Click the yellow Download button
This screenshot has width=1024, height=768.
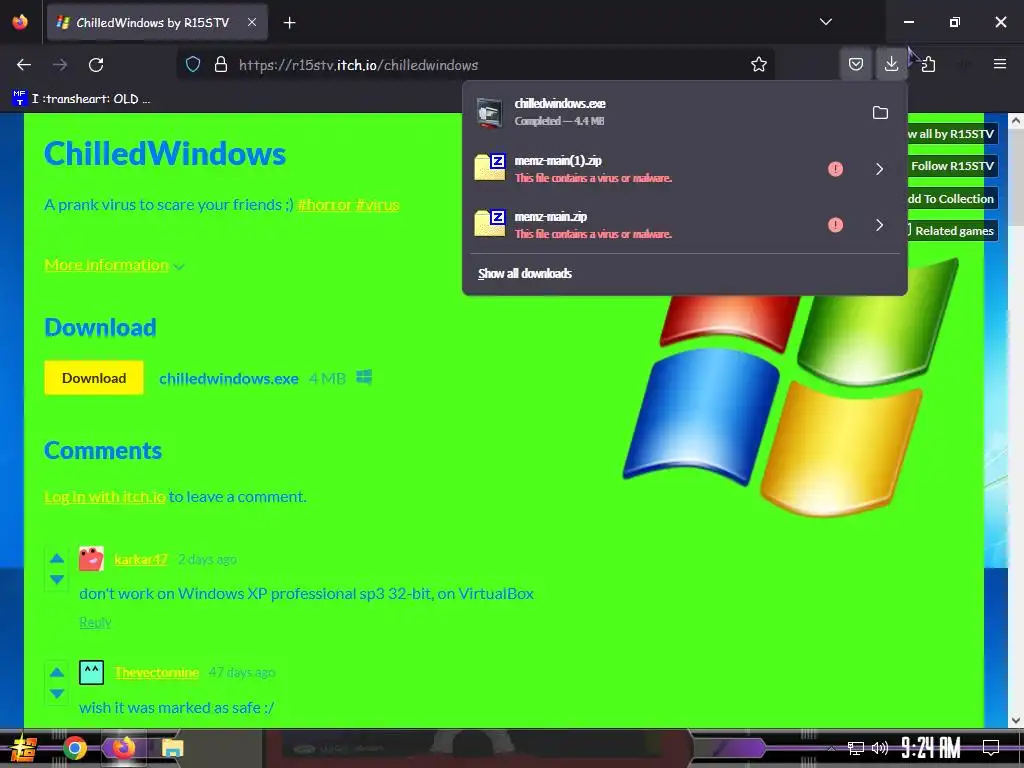pos(93,378)
